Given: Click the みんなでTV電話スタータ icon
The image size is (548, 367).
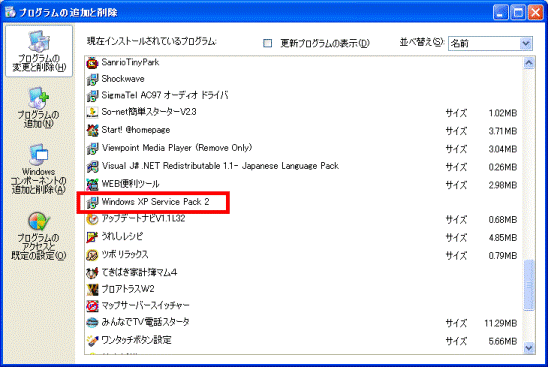Looking at the screenshot, I should [92, 323].
